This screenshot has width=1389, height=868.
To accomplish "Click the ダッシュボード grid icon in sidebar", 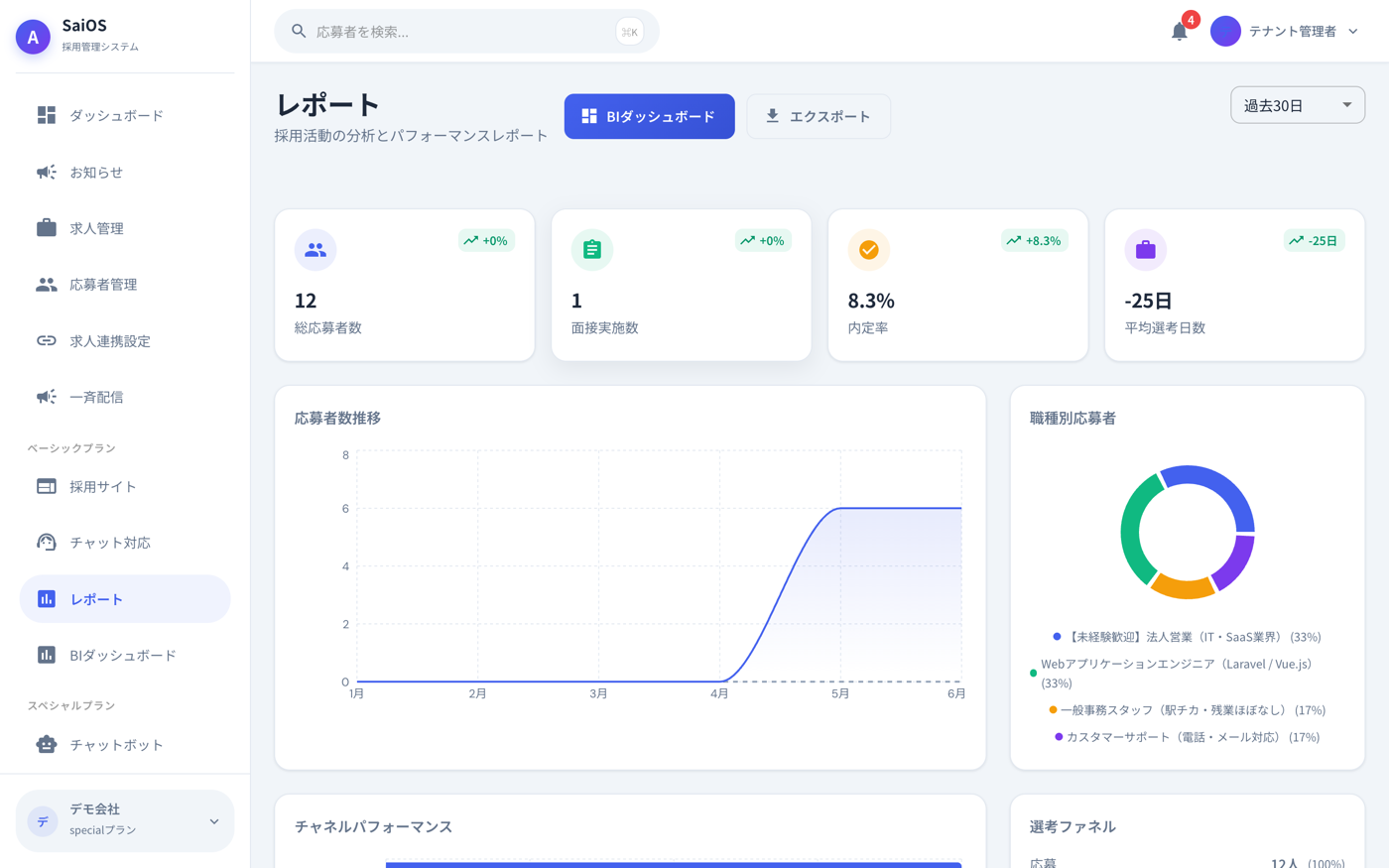I will point(47,115).
